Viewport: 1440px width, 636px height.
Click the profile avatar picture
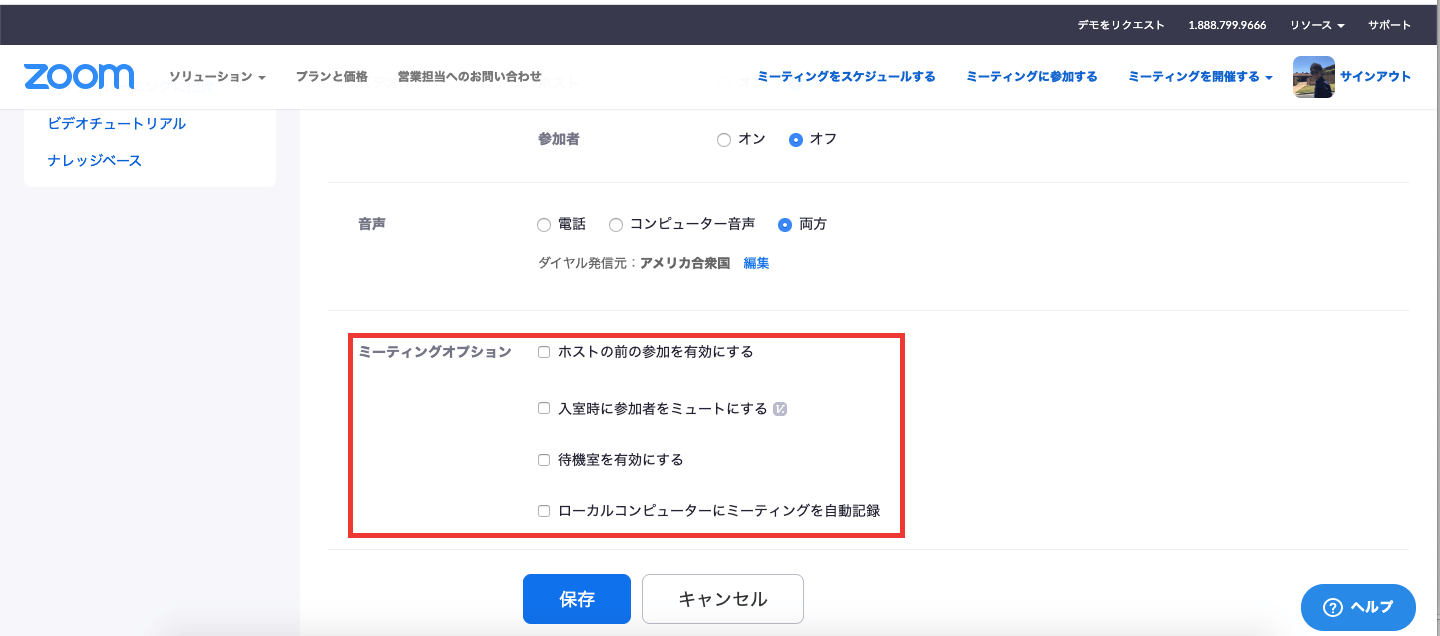tap(1313, 77)
